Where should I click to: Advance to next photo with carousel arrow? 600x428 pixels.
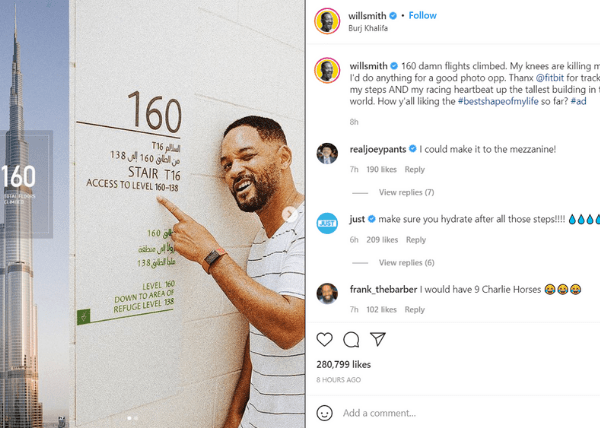[290, 214]
